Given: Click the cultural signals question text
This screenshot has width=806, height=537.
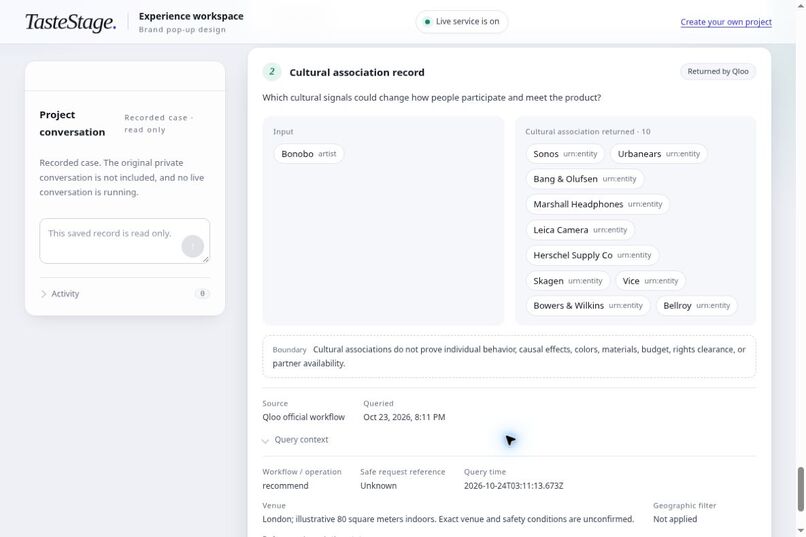Looking at the screenshot, I should (431, 98).
